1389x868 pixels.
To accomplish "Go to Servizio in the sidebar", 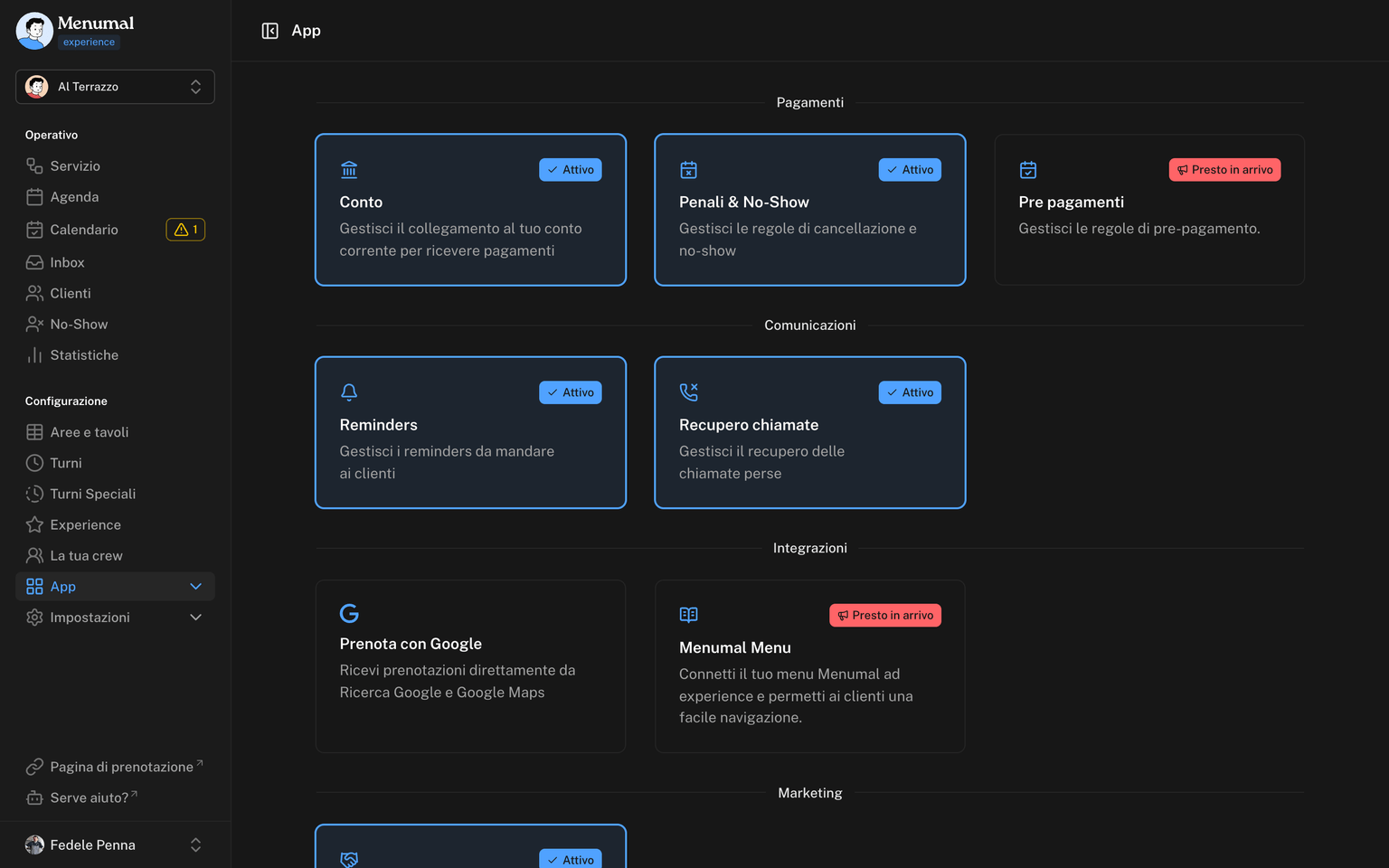I will 115,165.
